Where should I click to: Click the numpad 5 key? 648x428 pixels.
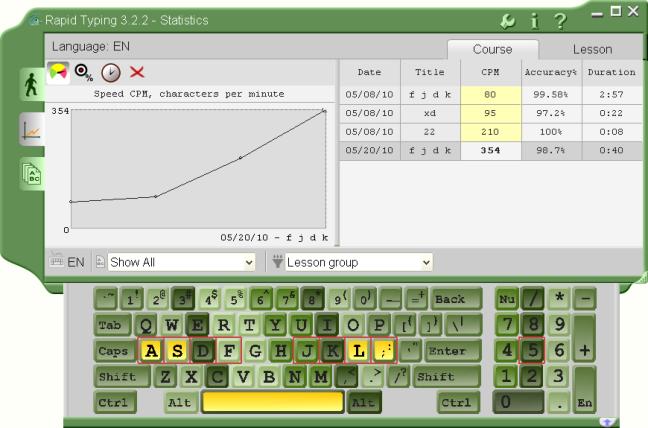click(x=532, y=351)
